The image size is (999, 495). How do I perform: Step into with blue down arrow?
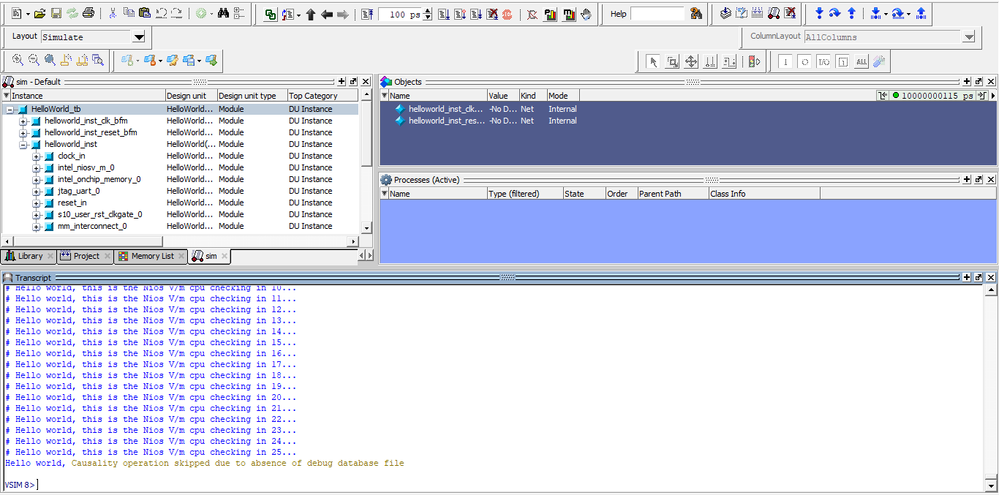coord(819,13)
